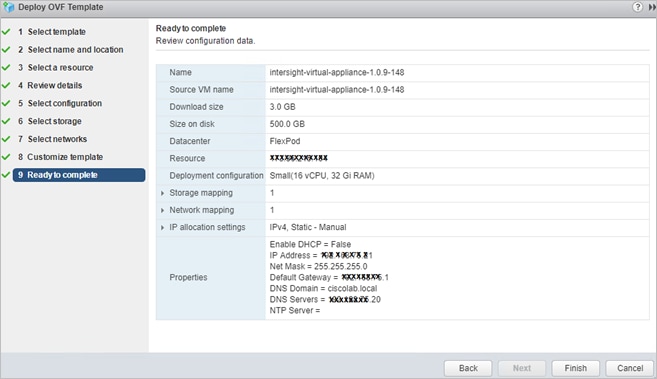Go to step 5 Select configuration
The image size is (657, 379).
[60, 103]
